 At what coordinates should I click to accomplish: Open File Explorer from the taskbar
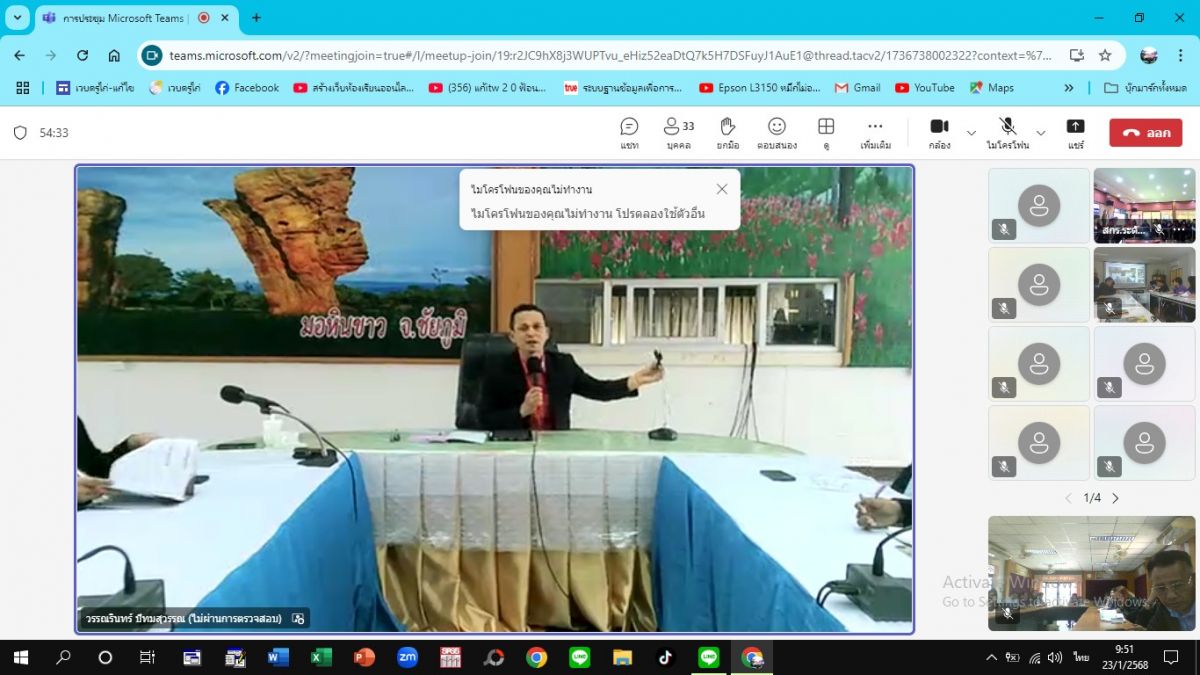[623, 657]
